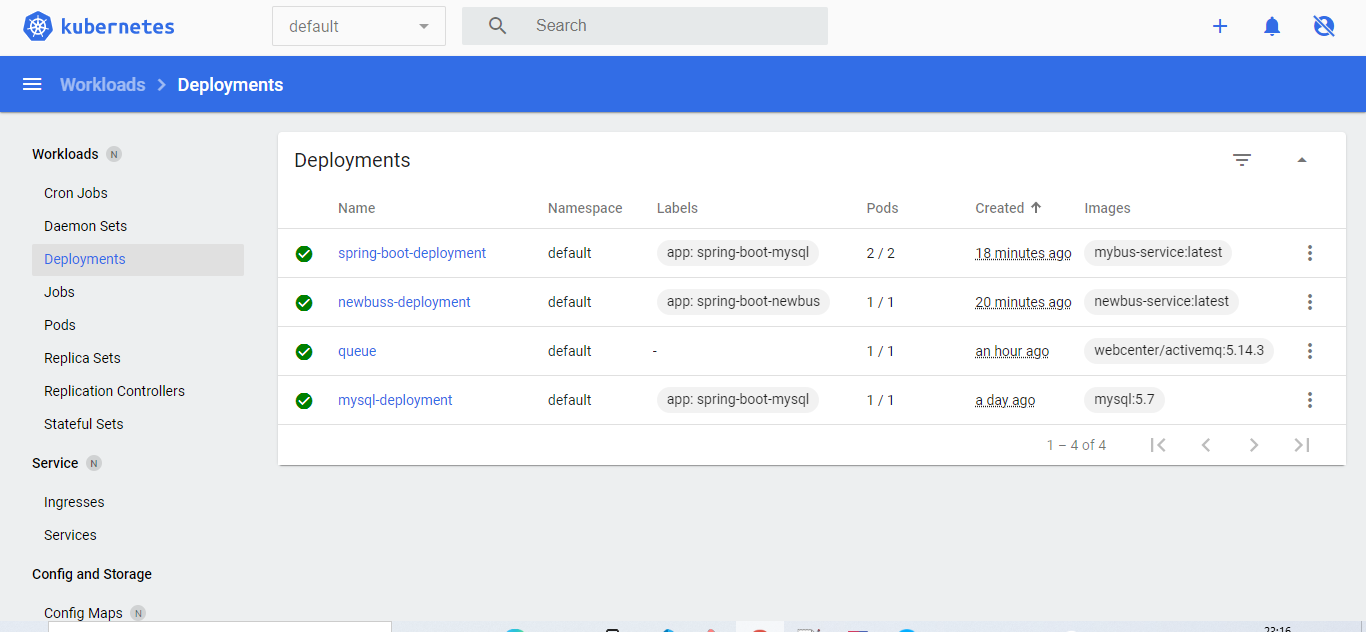Click the Workloads breadcrumb link
1366x632 pixels.
[103, 84]
